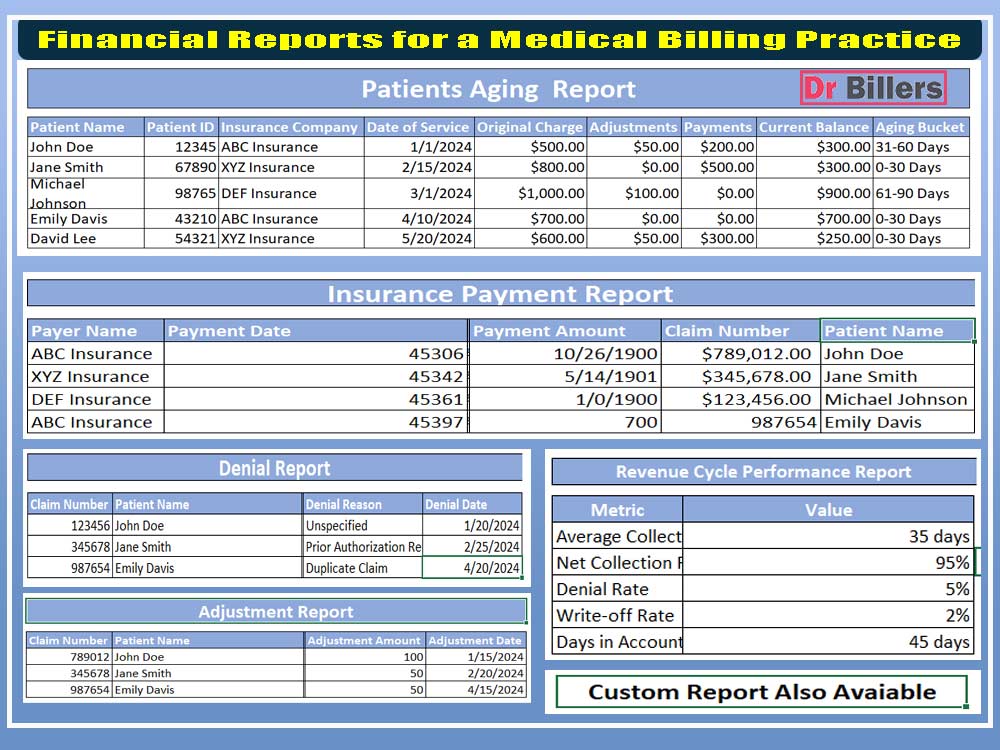Select adjustments value $100.00

point(634,193)
